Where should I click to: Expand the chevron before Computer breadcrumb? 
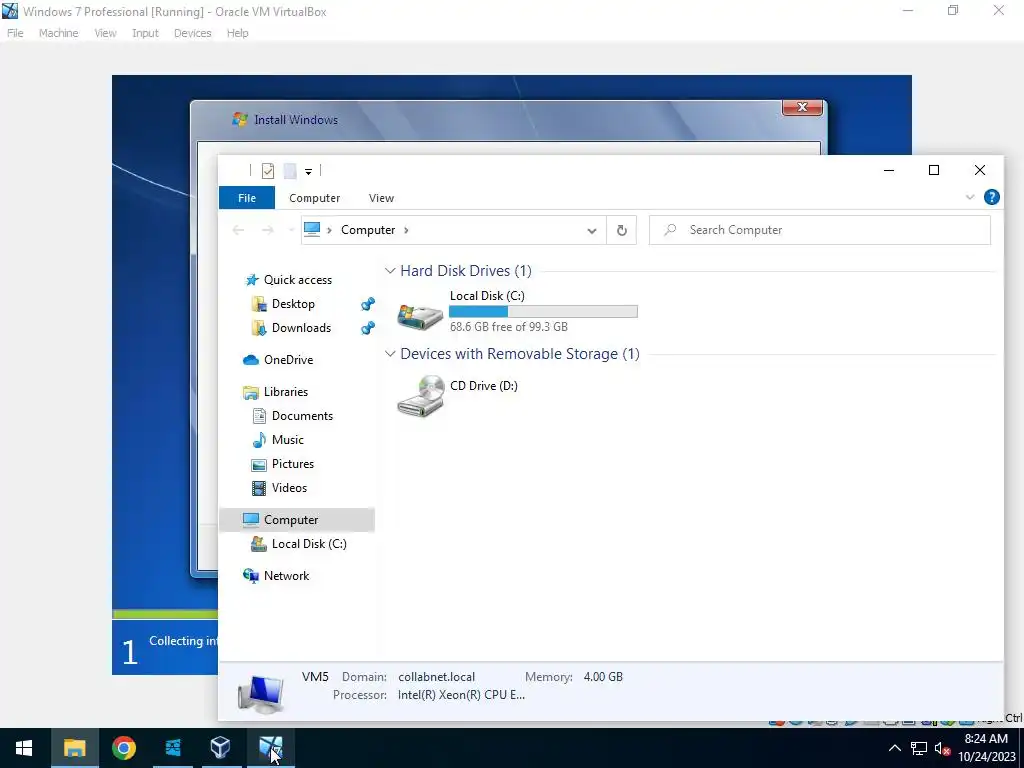point(329,230)
